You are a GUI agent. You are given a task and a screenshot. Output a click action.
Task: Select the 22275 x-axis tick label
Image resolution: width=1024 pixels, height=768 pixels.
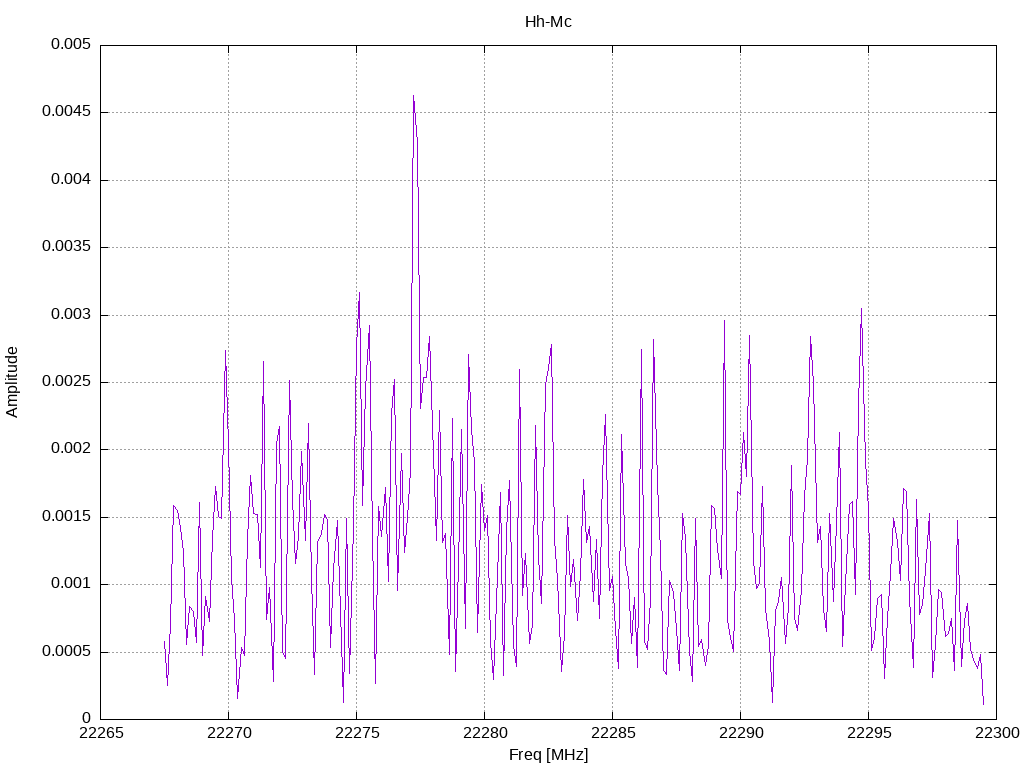pyautogui.click(x=356, y=734)
